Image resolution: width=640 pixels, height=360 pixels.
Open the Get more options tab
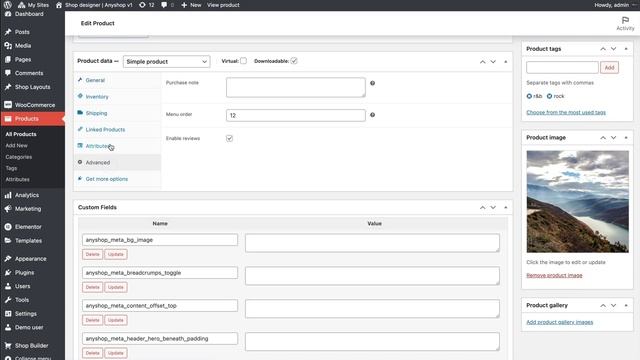click(x=118, y=179)
